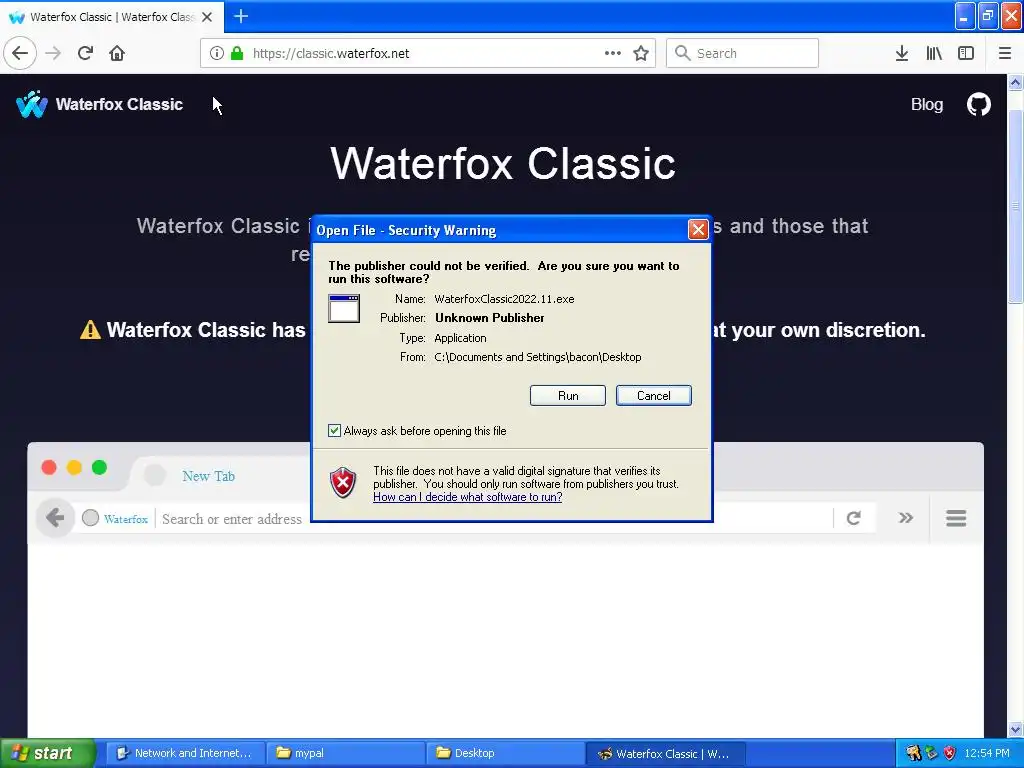Switch to Network and Internet taskbar window
This screenshot has width=1024, height=768.
[x=185, y=753]
